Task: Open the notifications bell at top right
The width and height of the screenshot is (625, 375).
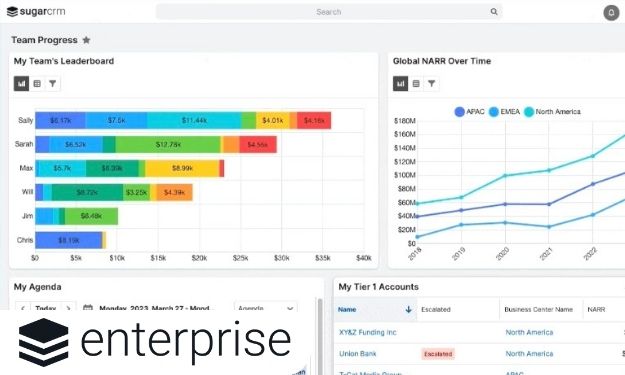Action: 611,12
